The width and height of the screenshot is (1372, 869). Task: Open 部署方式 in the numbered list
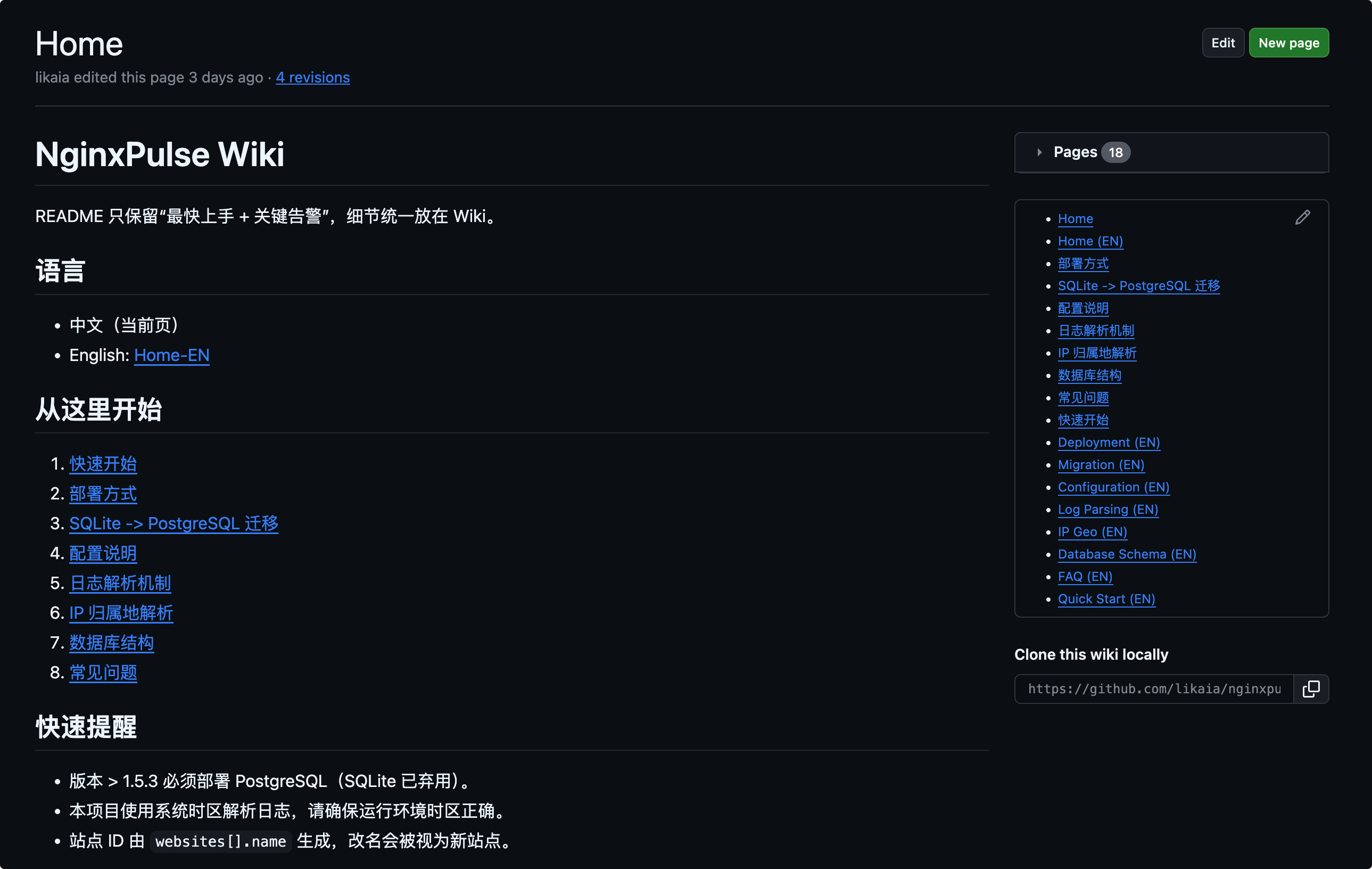103,494
